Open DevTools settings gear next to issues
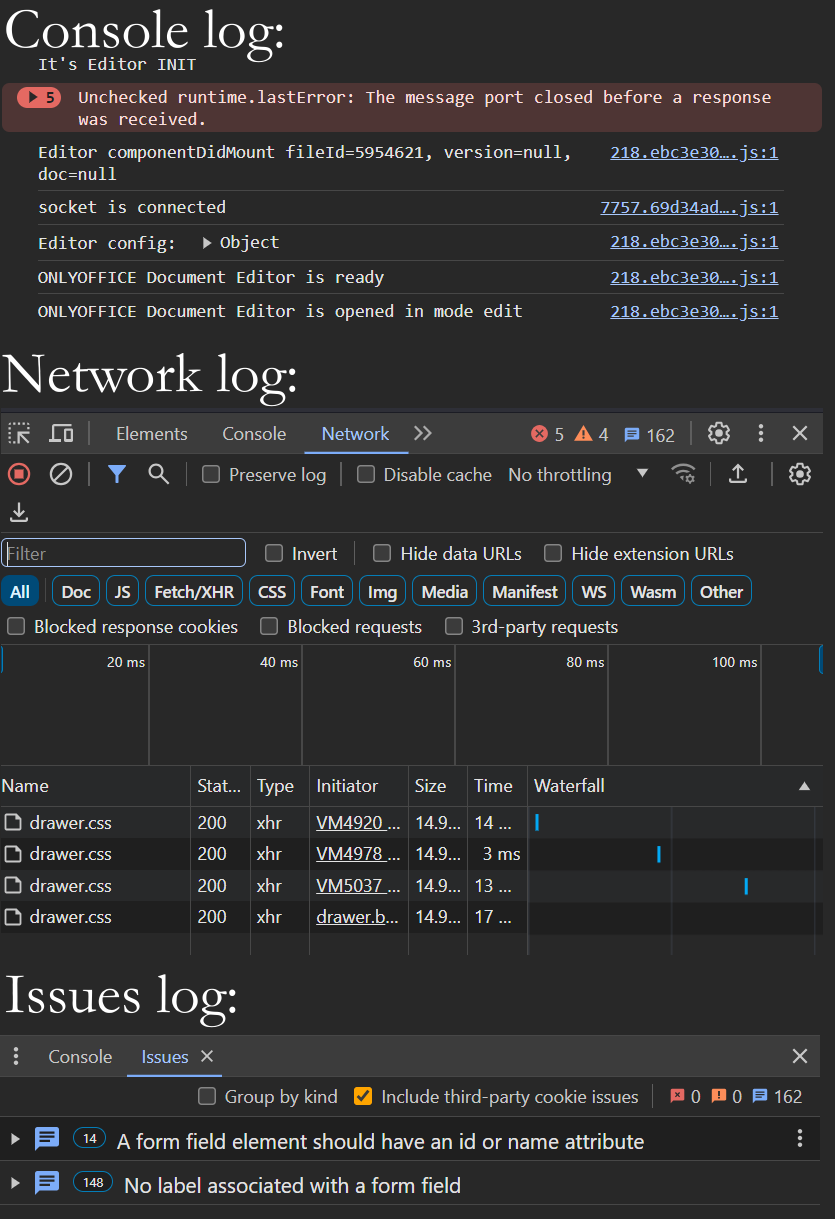This screenshot has height=1219, width=835. [719, 433]
